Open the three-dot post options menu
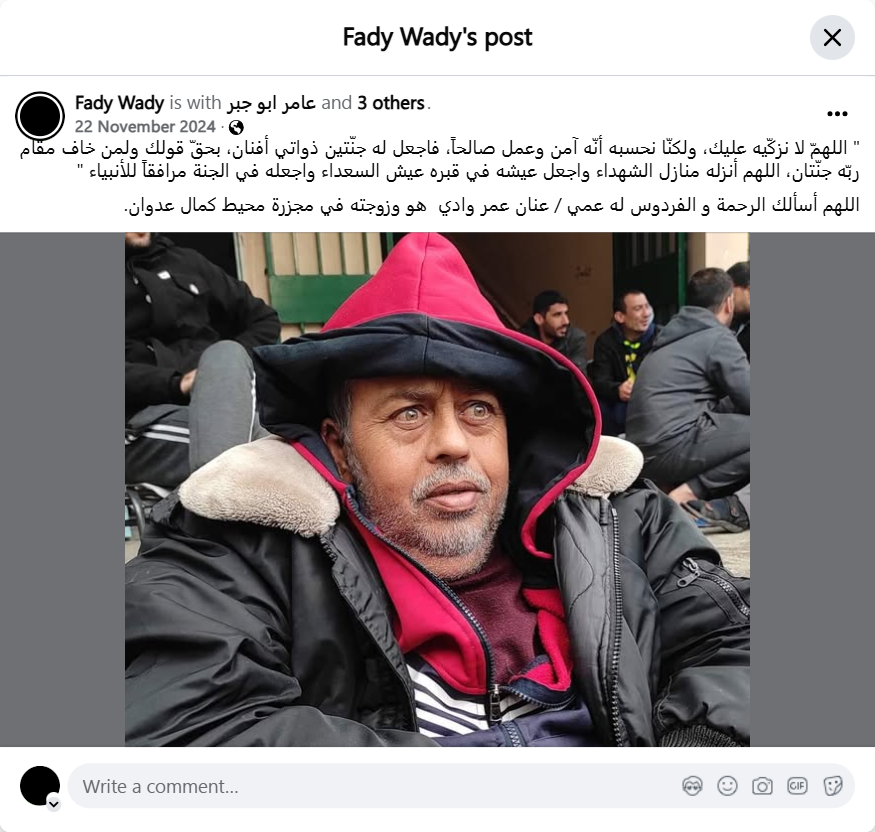The width and height of the screenshot is (875, 832). point(837,114)
